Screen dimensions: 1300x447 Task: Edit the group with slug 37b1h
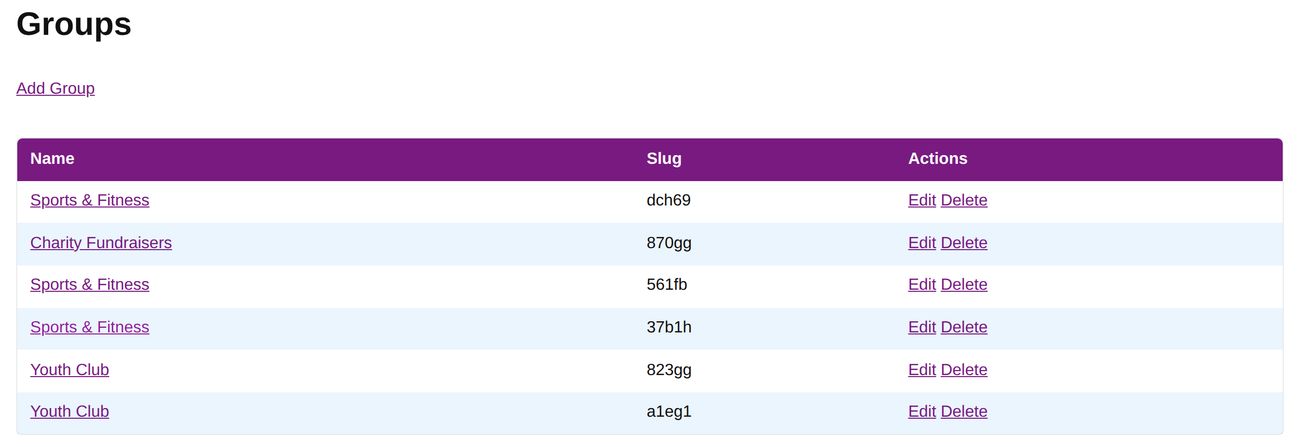point(921,327)
